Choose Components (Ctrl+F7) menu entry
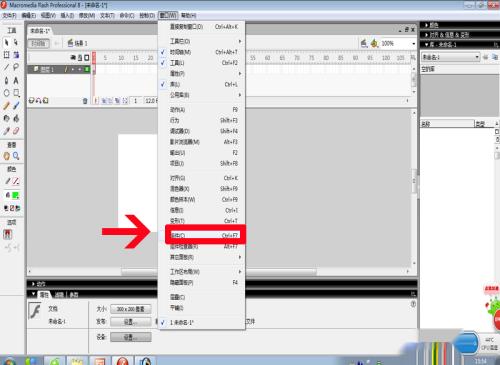Screen dimensions: 500x365 (x=204, y=235)
